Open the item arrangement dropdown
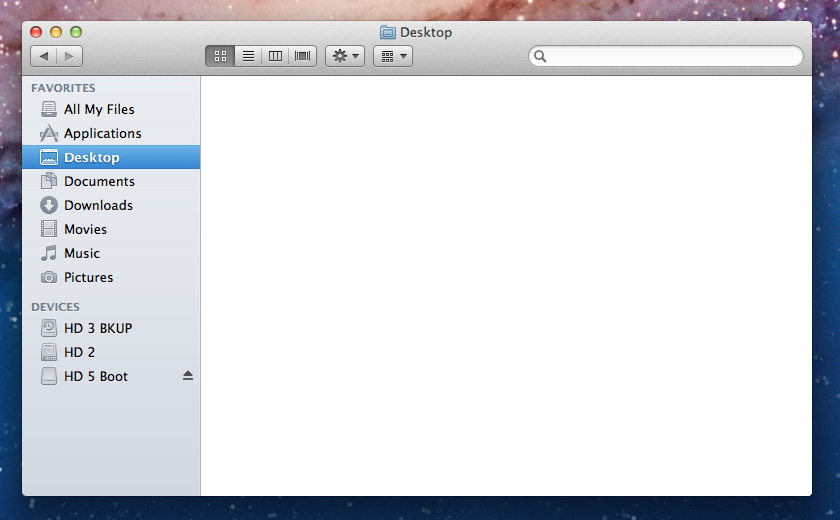Screen dimensions: 840x520 pos(393,56)
